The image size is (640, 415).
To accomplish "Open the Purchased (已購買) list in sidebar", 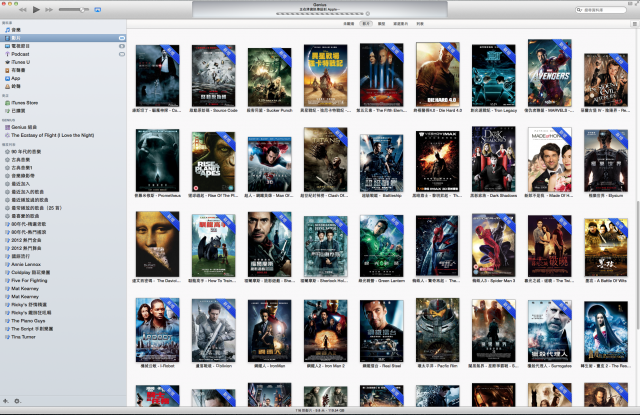I will 63,111.
